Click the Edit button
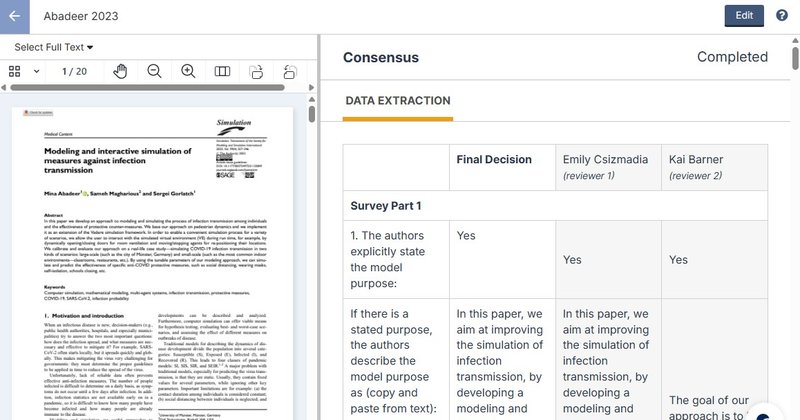This screenshot has width=800, height=420. pos(744,16)
